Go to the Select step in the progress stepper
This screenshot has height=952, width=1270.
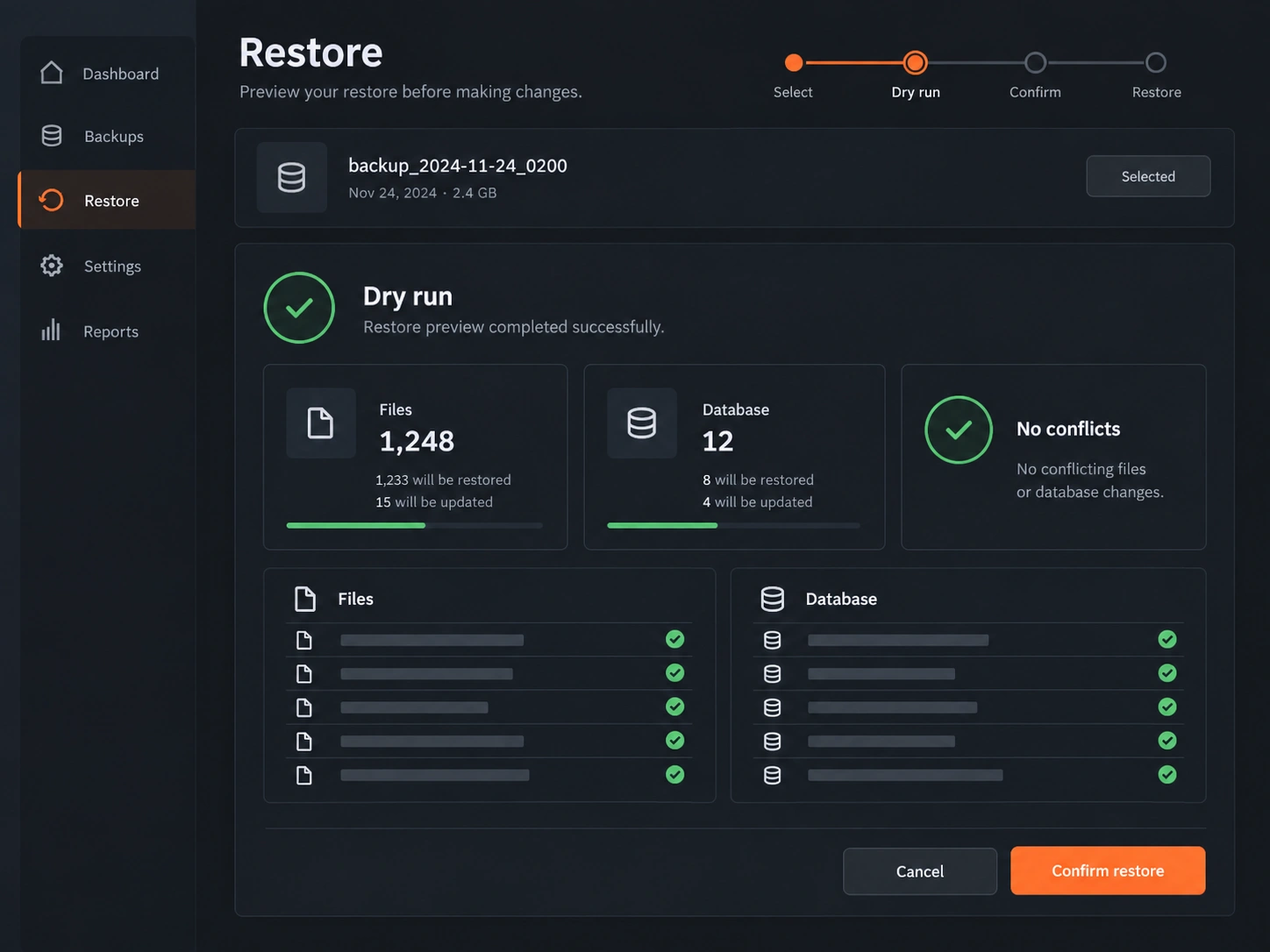tap(794, 62)
